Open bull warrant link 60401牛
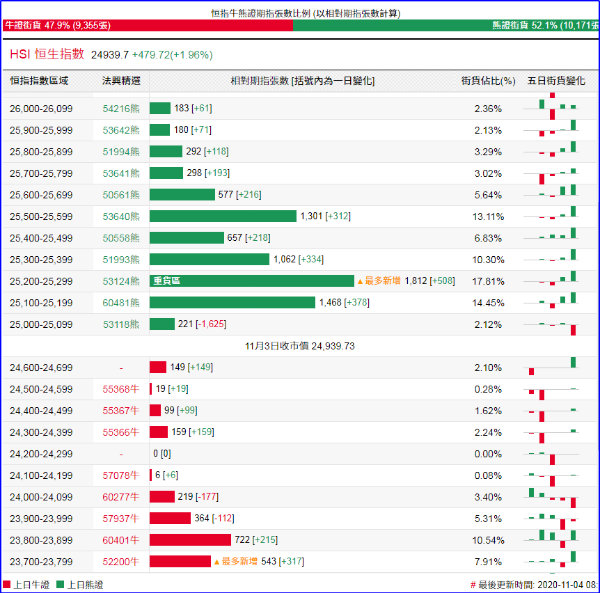This screenshot has width=600, height=593. point(121,541)
